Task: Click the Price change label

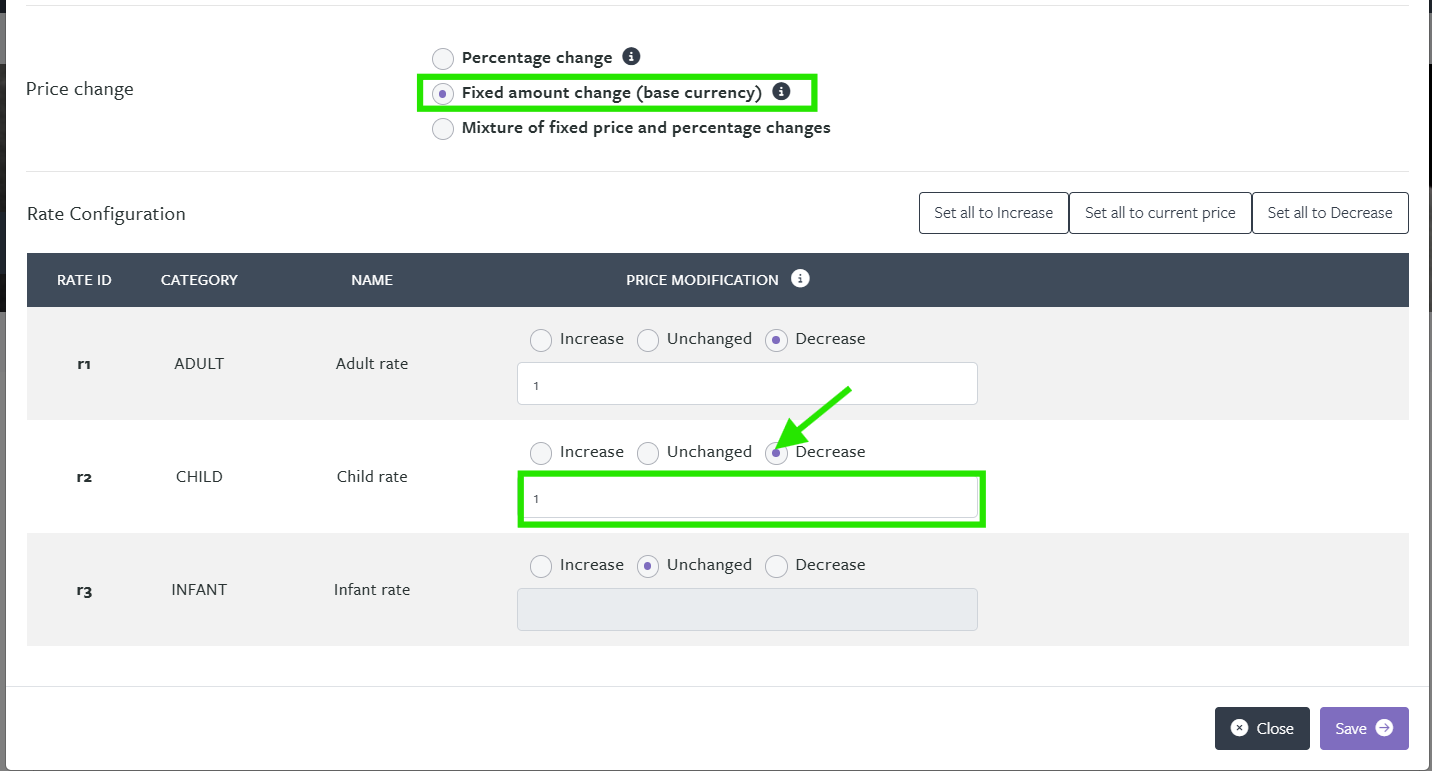Action: [x=80, y=89]
